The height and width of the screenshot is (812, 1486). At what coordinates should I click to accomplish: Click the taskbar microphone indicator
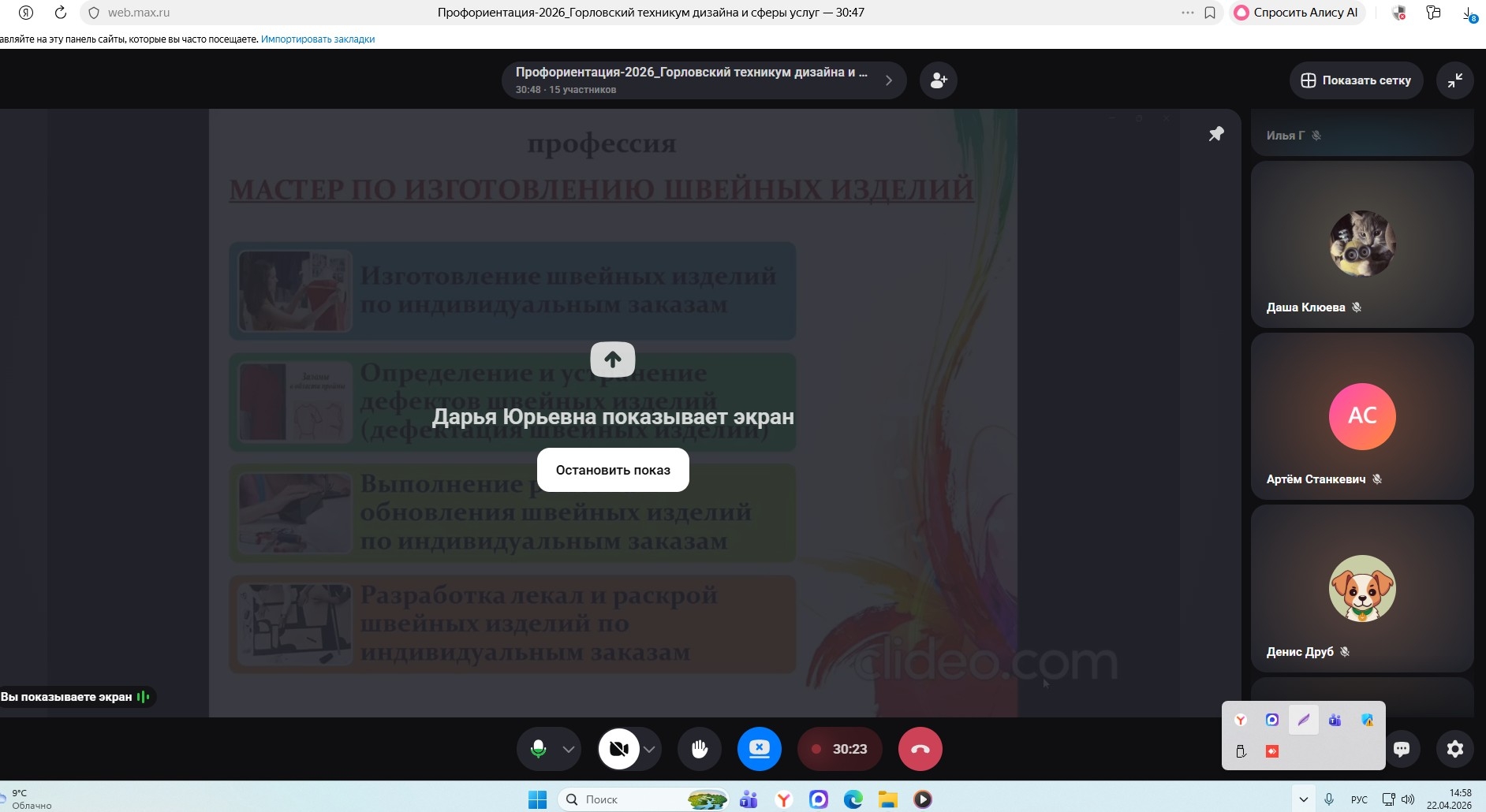tap(1329, 799)
